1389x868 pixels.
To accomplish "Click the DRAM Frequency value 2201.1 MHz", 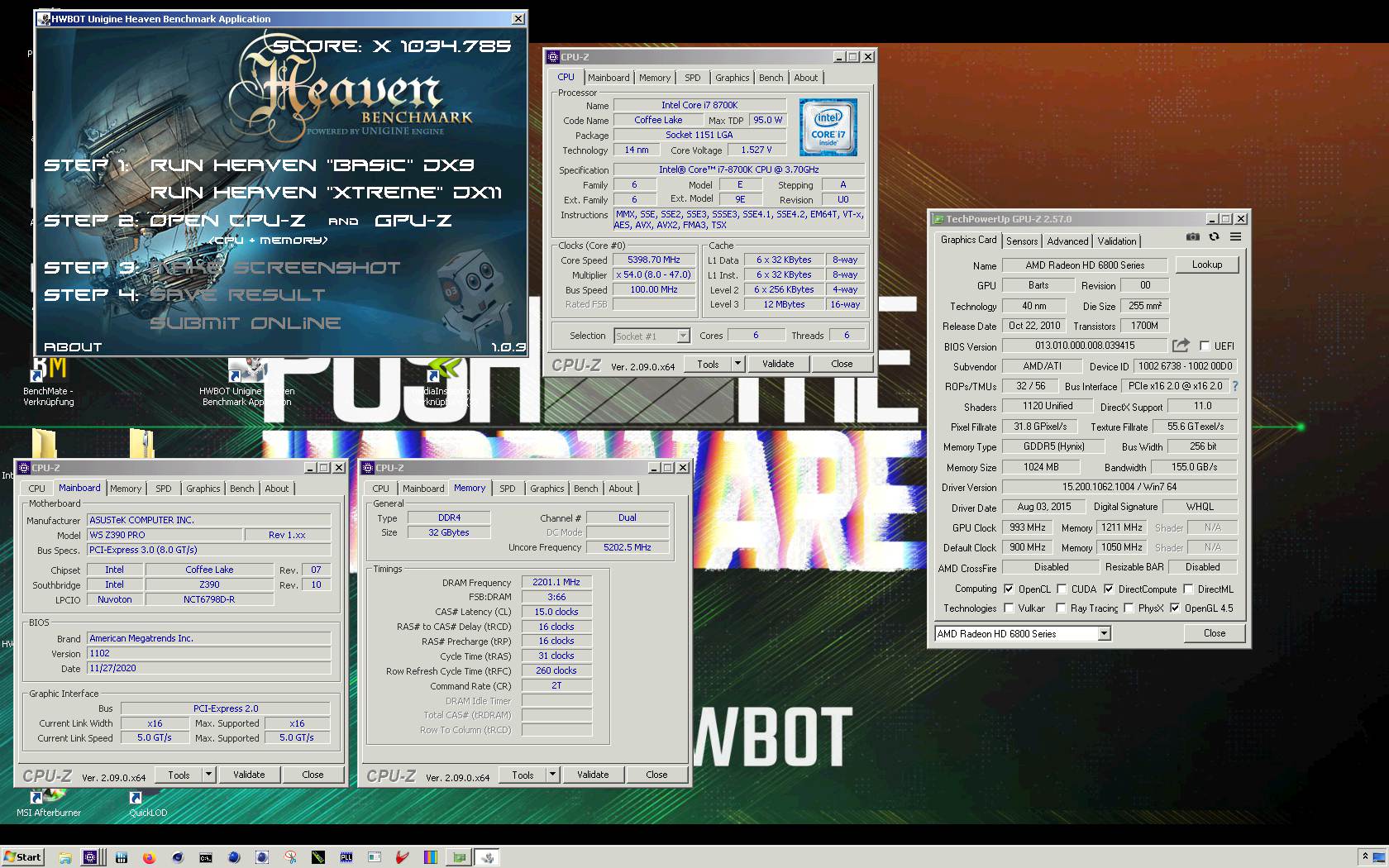I will tap(556, 582).
